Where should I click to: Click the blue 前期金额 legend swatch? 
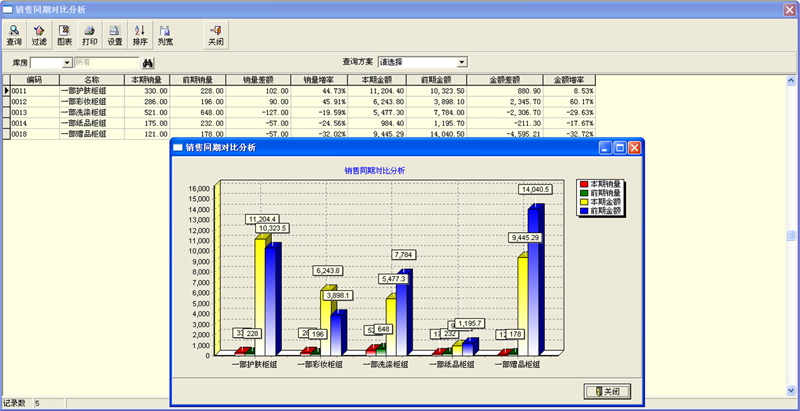pos(584,211)
